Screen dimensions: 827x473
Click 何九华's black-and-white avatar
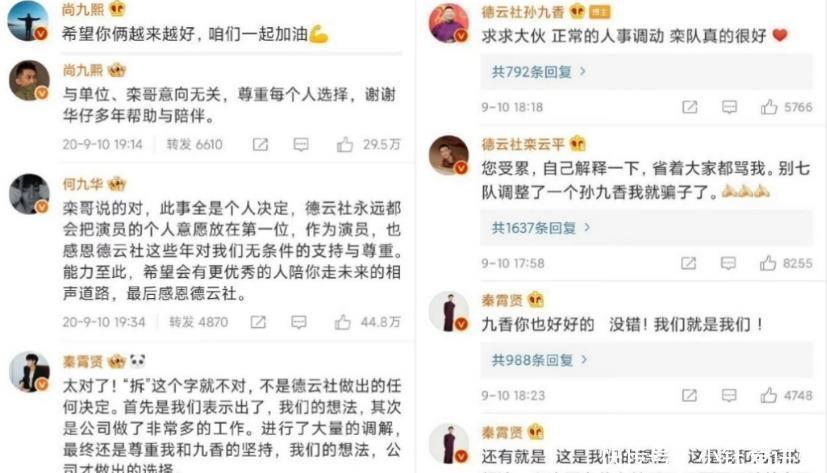click(29, 194)
